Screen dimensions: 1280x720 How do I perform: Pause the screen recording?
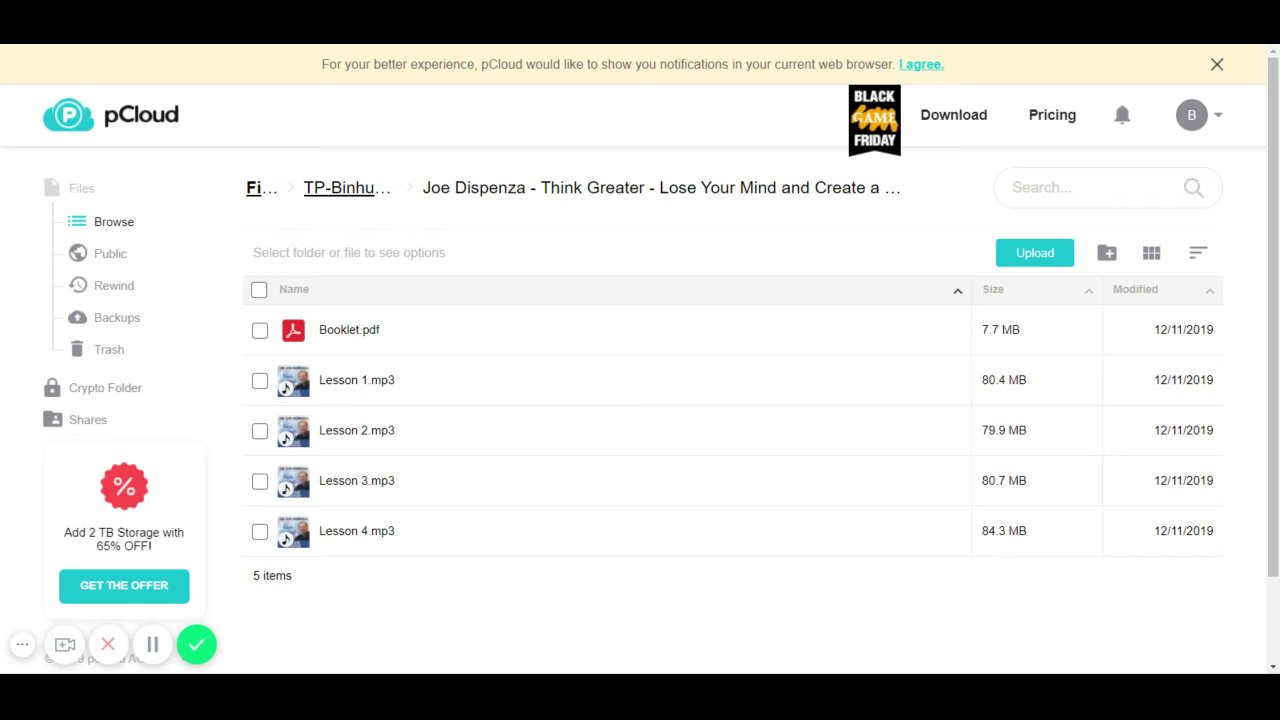pos(152,645)
